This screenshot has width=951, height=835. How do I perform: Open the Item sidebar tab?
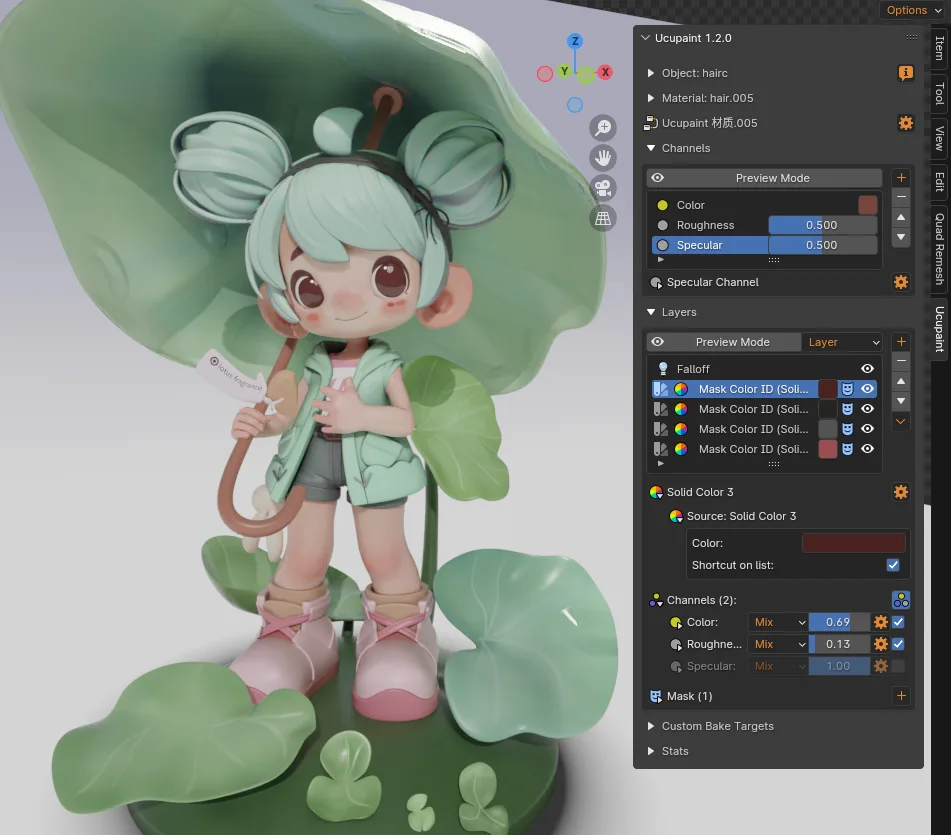point(939,48)
